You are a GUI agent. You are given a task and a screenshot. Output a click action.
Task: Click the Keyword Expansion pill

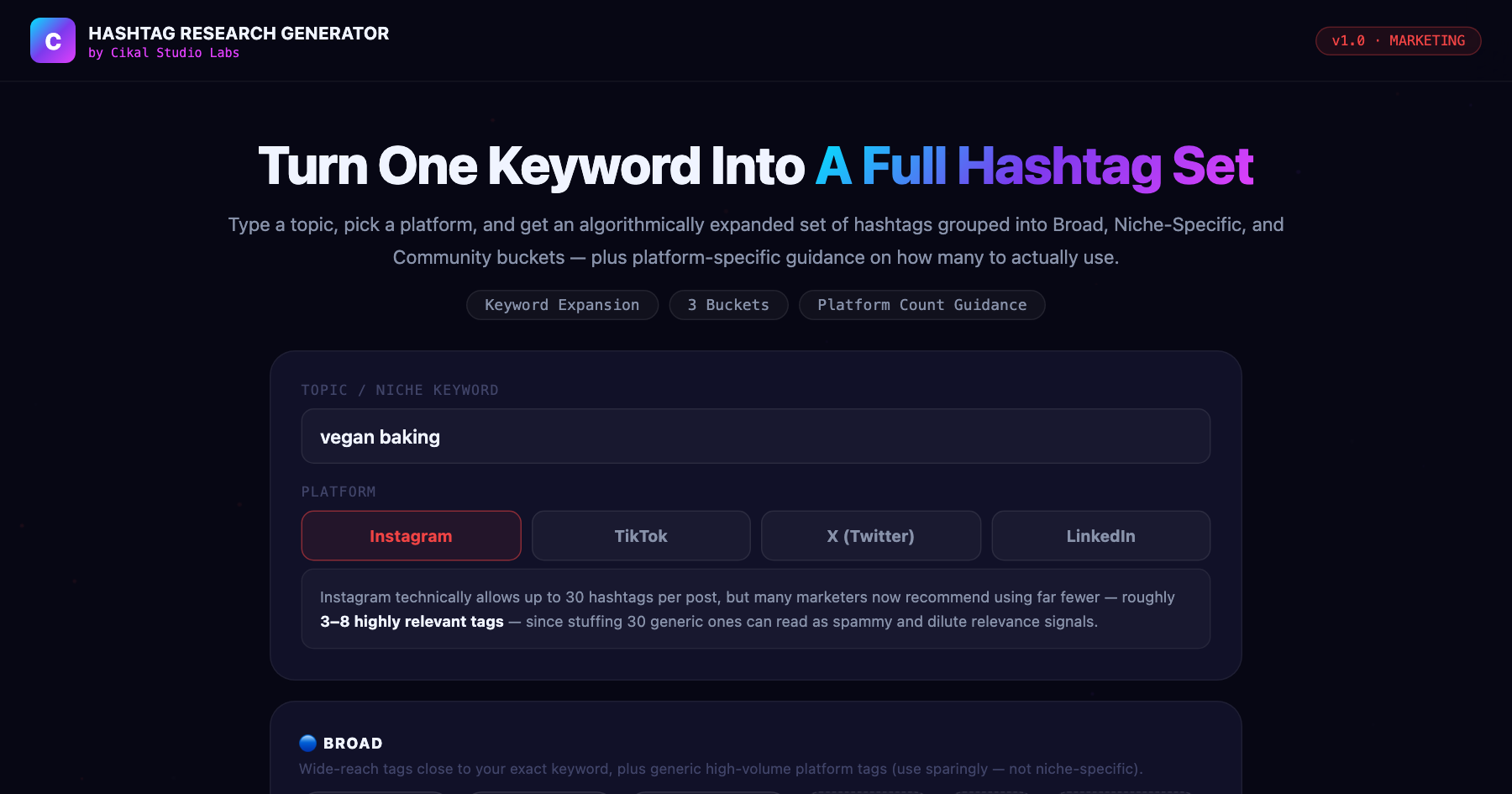(562, 305)
